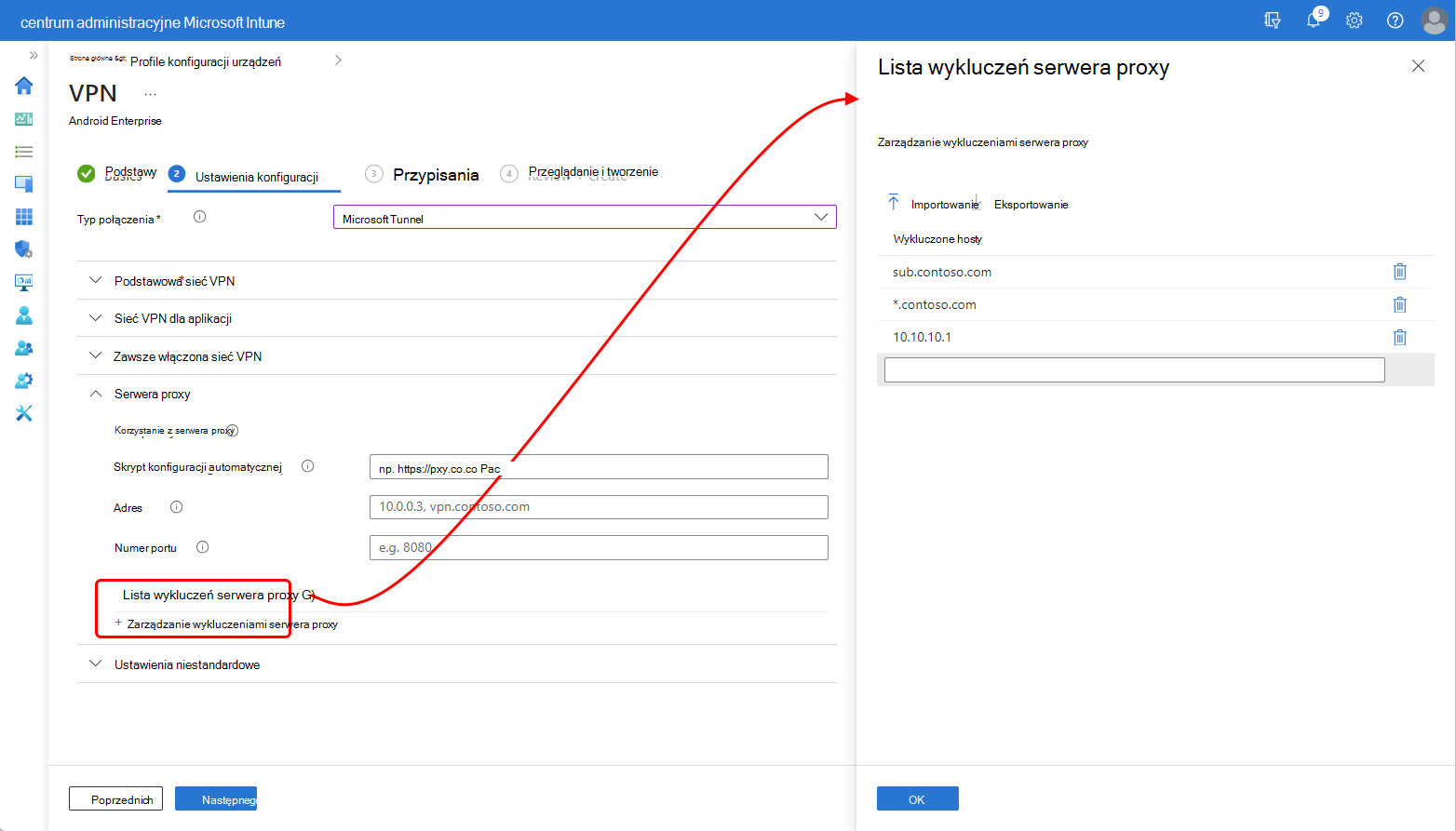Expand Zawsze włączona sieć VPN section
Screen dimensions: 1456x831
[456, 356]
